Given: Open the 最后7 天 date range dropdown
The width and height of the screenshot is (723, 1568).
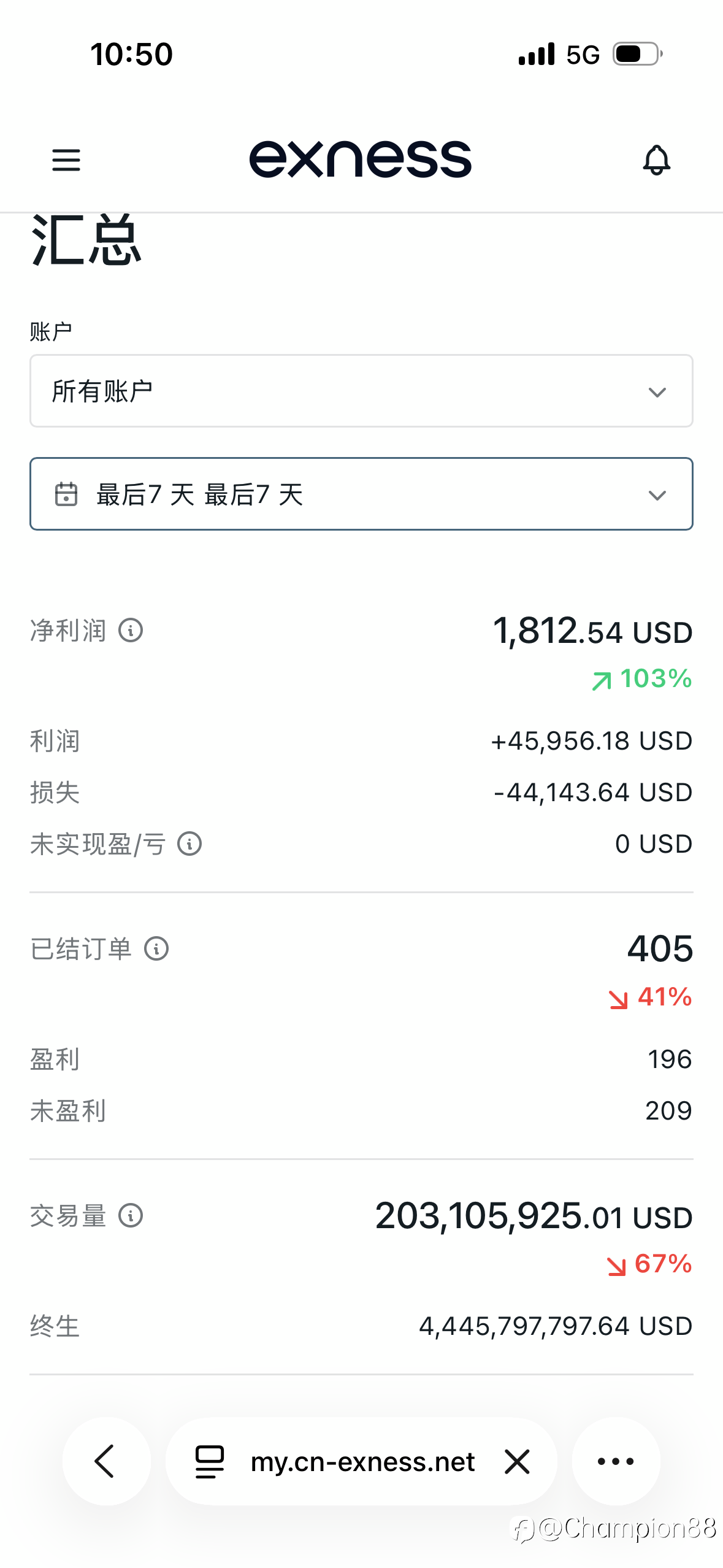Looking at the screenshot, I should click(x=361, y=494).
